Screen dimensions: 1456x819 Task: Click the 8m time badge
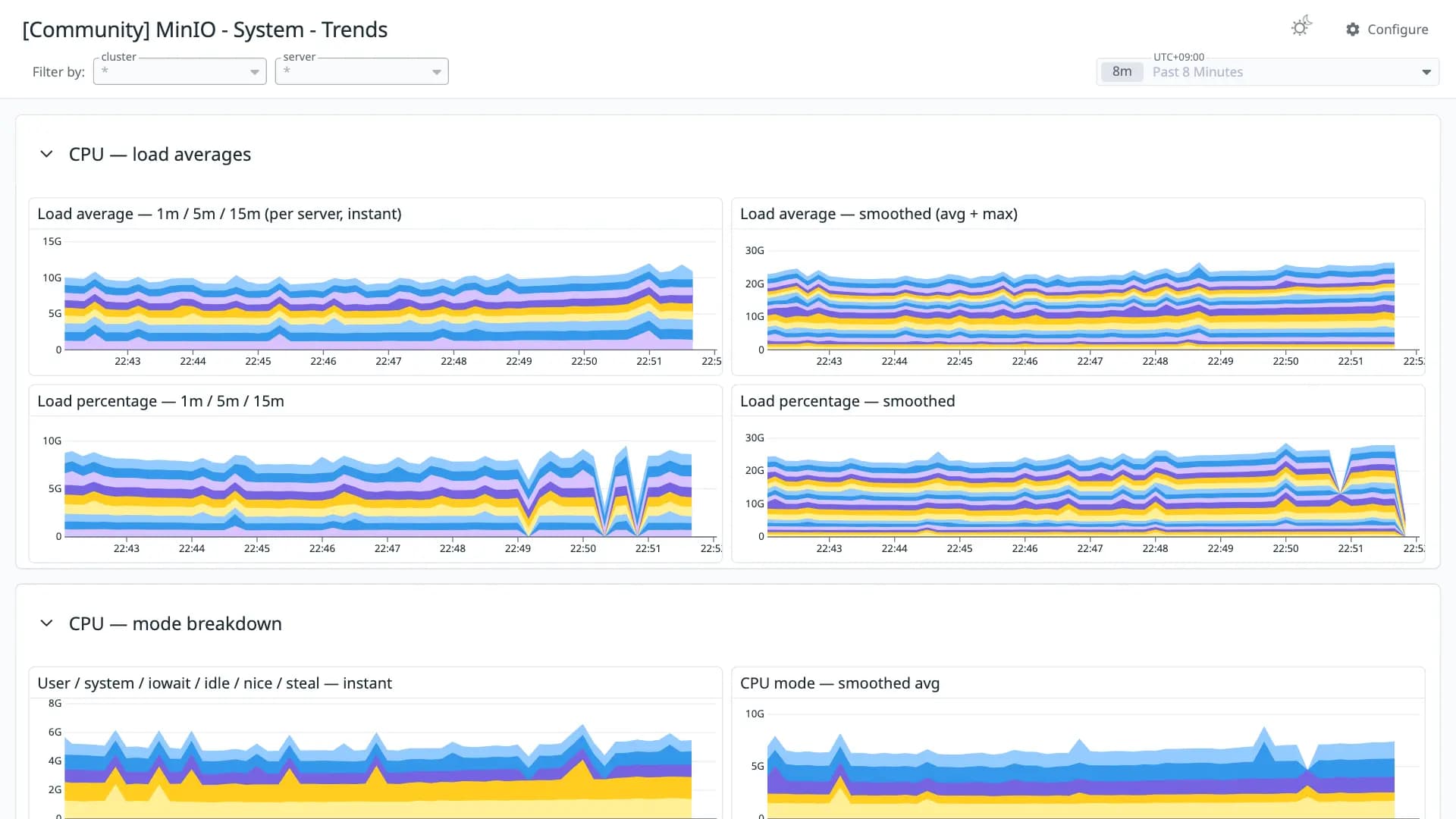tap(1122, 72)
